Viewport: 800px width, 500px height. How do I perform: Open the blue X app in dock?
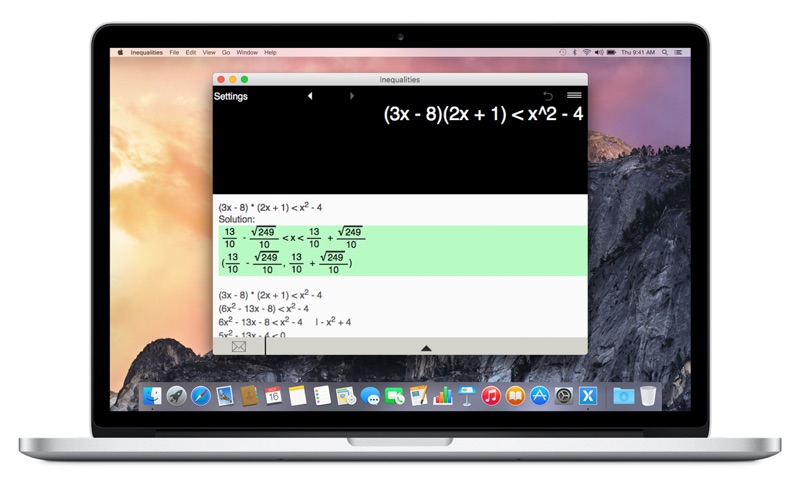(588, 396)
